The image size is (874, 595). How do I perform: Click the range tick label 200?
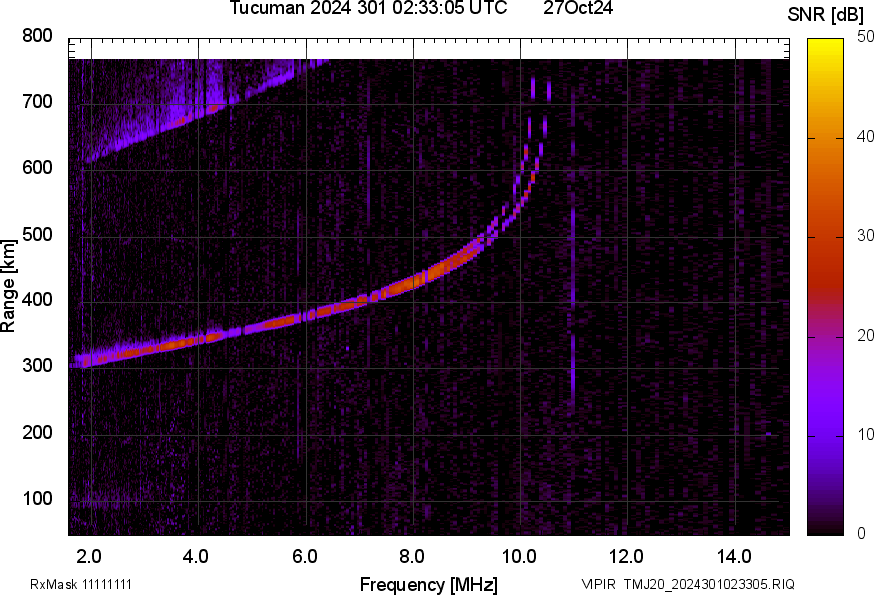[x=37, y=432]
